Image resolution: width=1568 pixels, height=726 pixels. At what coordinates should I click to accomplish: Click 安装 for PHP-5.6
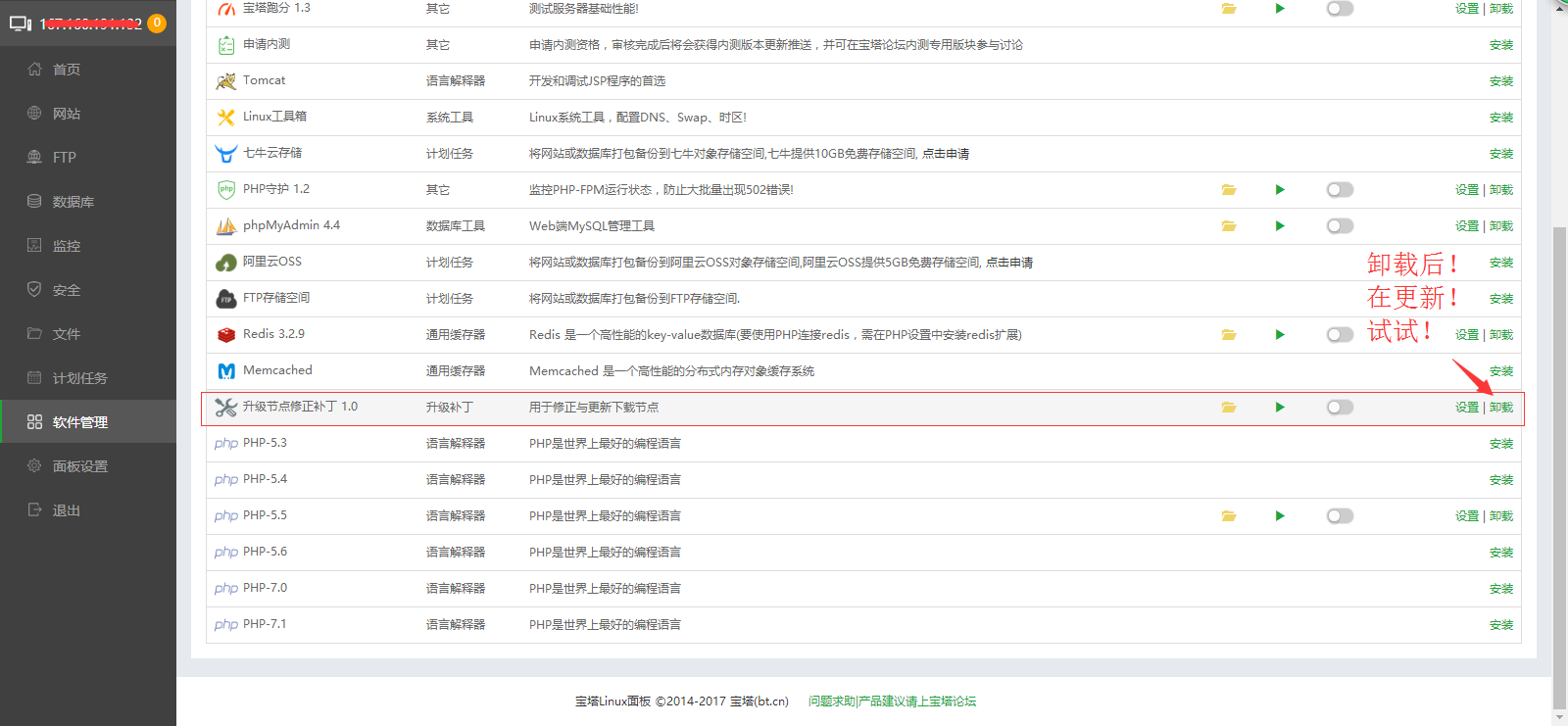pos(1501,553)
